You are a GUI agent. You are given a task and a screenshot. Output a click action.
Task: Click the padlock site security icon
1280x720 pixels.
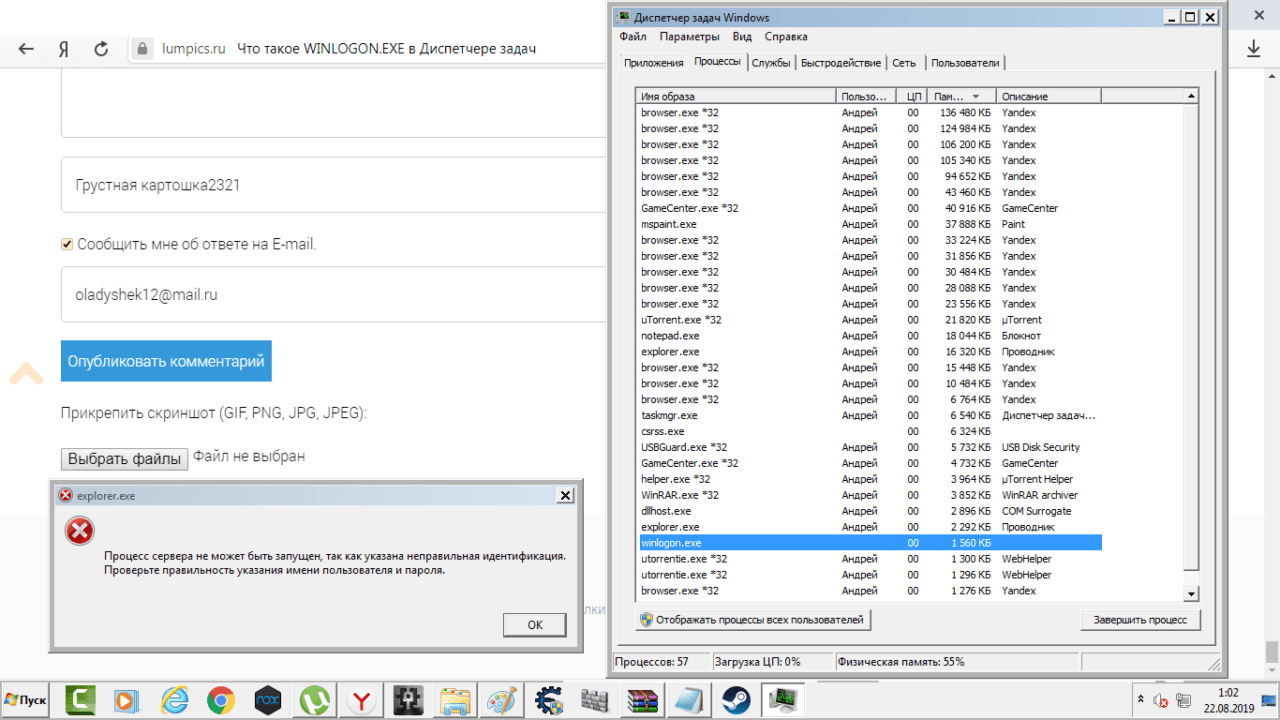pyautogui.click(x=142, y=49)
